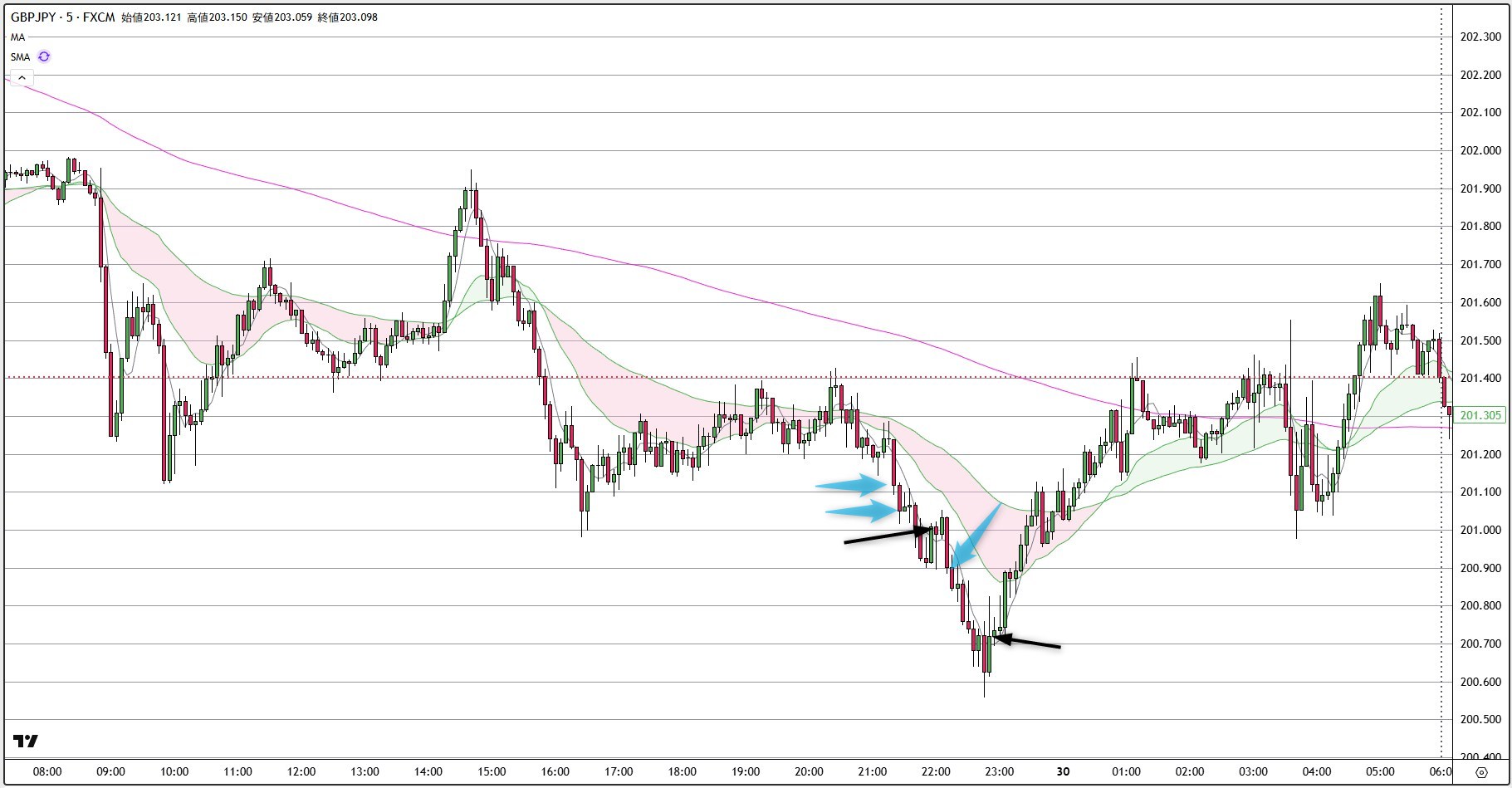Select the upper blue horizontal arrow drawing
Image resolution: width=1512 pixels, height=788 pixels.
pyautogui.click(x=851, y=484)
